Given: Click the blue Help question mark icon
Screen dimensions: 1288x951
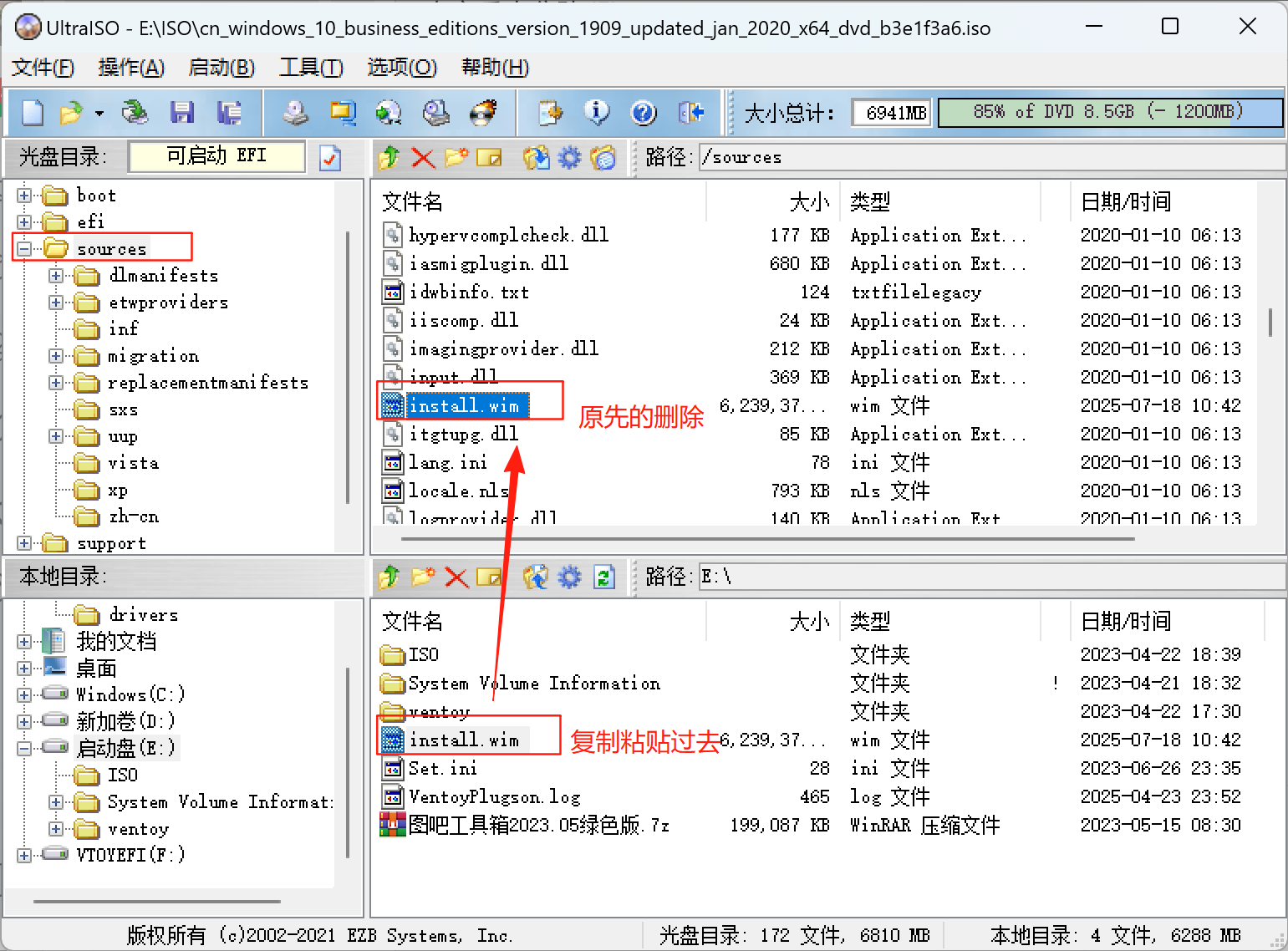Looking at the screenshot, I should tap(643, 112).
